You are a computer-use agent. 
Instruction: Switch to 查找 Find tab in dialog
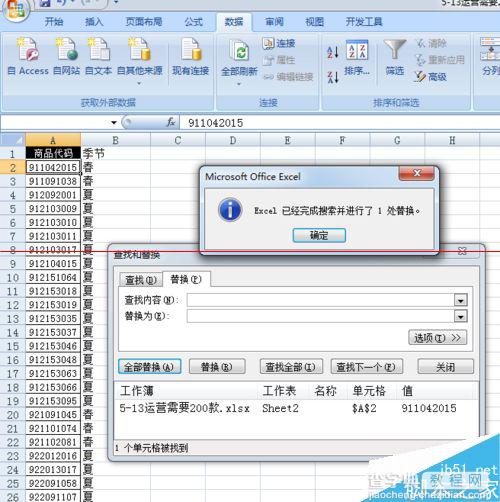(x=141, y=280)
